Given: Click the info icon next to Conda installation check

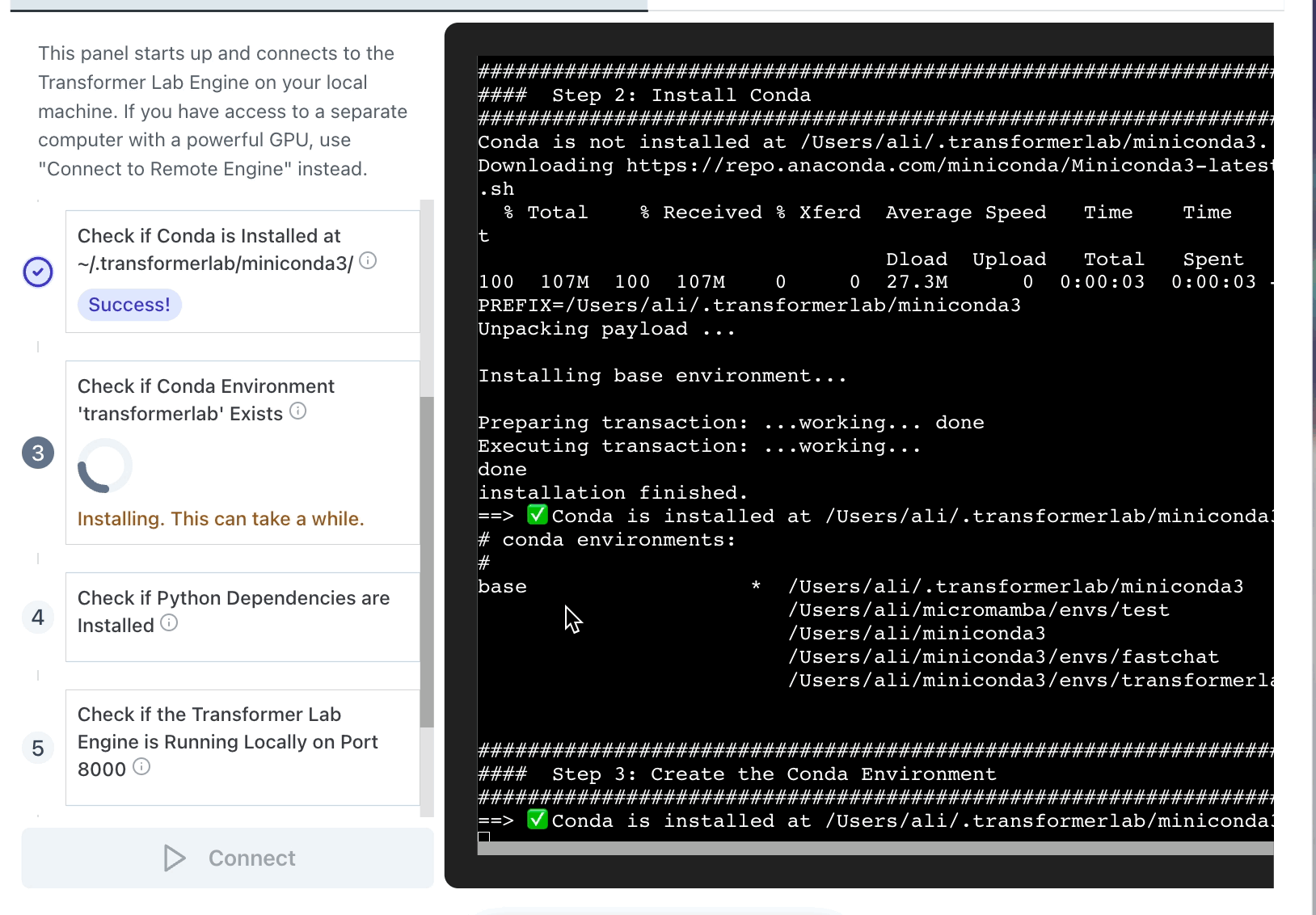Looking at the screenshot, I should tap(369, 260).
